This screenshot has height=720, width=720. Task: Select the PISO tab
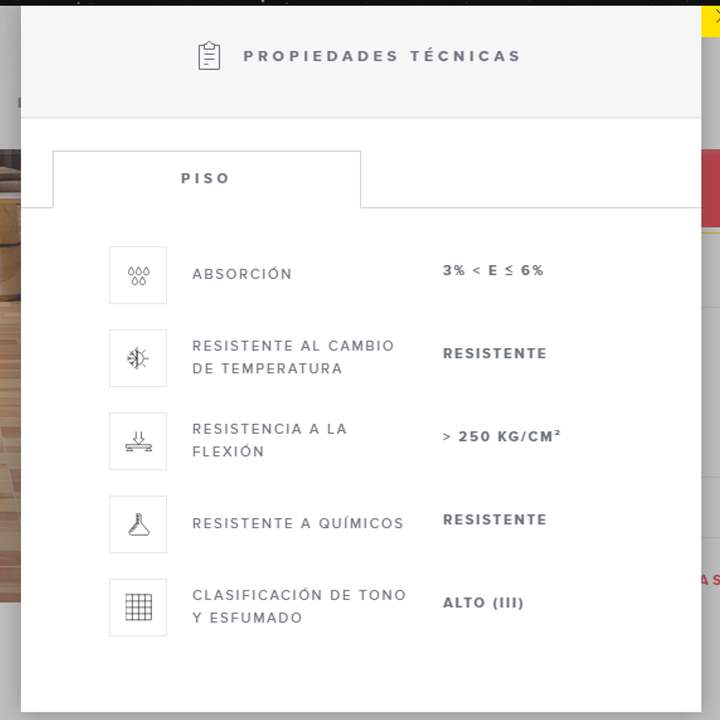[207, 179]
